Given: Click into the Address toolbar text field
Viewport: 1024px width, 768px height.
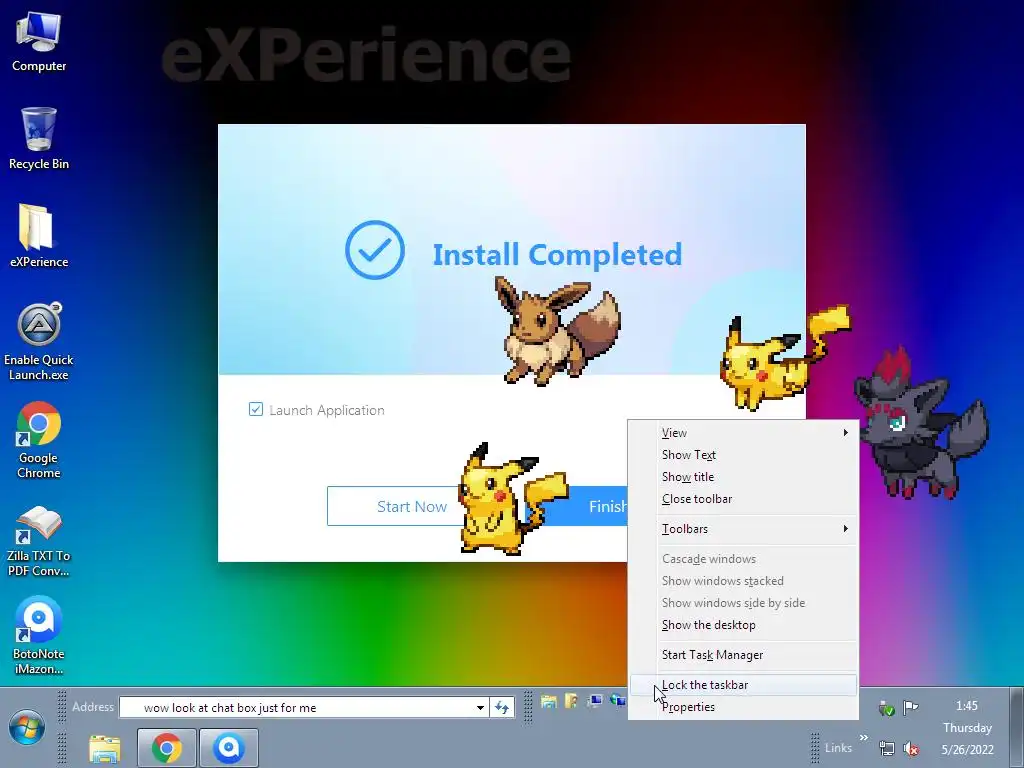Looking at the screenshot, I should 297,707.
